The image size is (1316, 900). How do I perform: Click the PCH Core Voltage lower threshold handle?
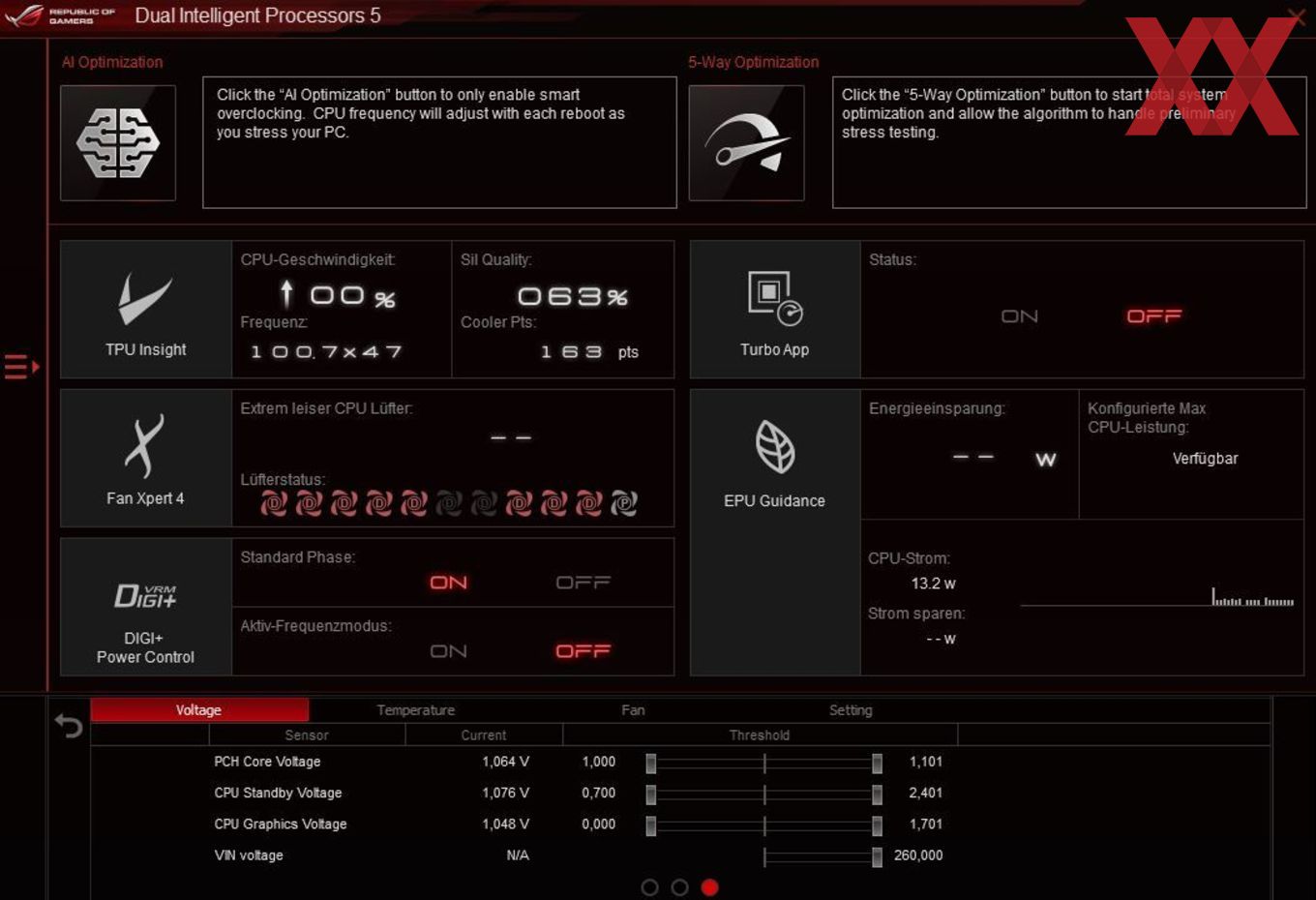(x=651, y=764)
